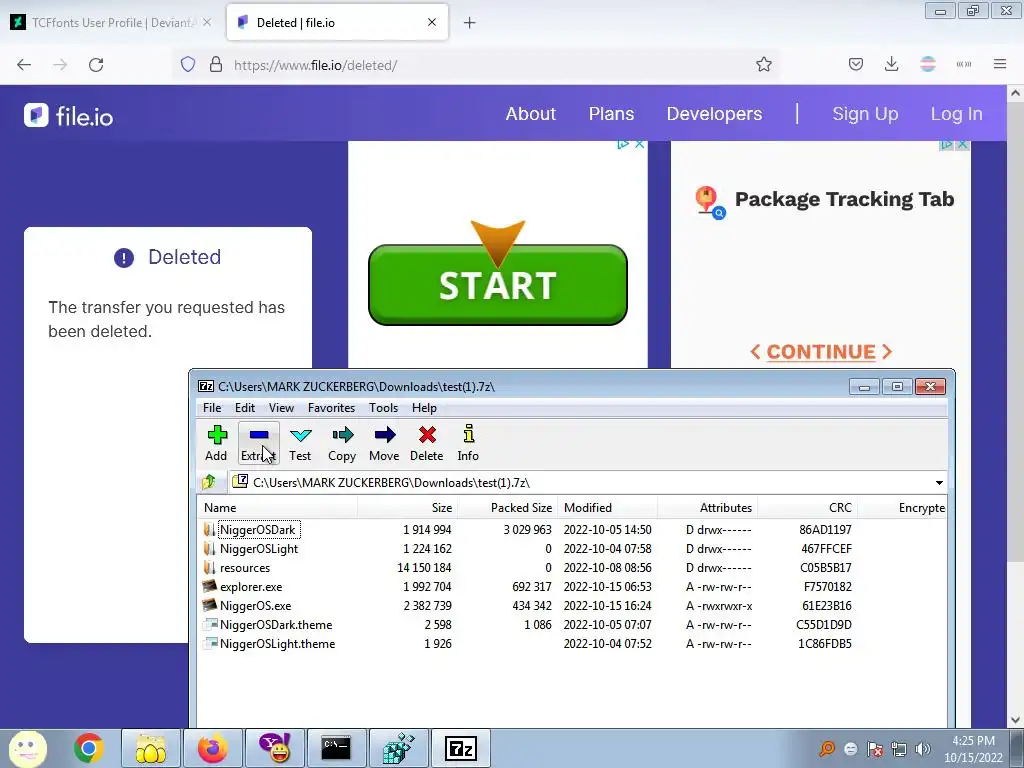Bookmark this page with the star icon

tap(763, 65)
